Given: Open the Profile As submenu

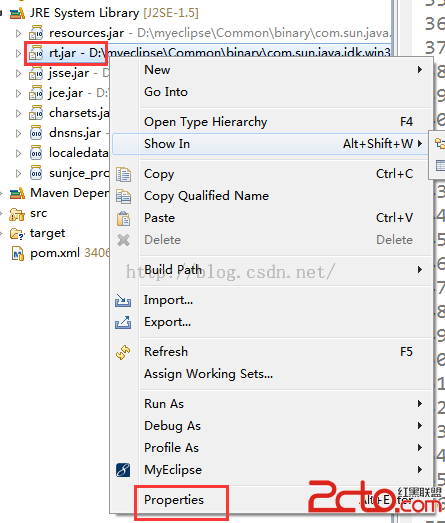Looking at the screenshot, I should 271,448.
